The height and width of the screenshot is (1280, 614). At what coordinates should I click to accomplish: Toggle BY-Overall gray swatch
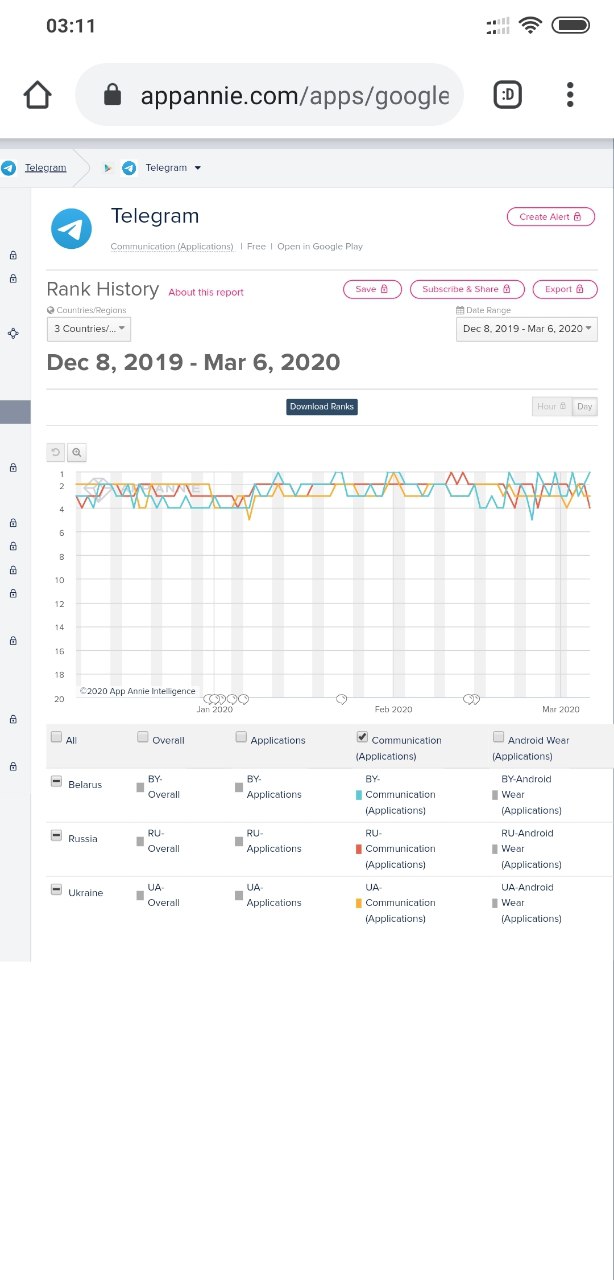click(x=141, y=787)
